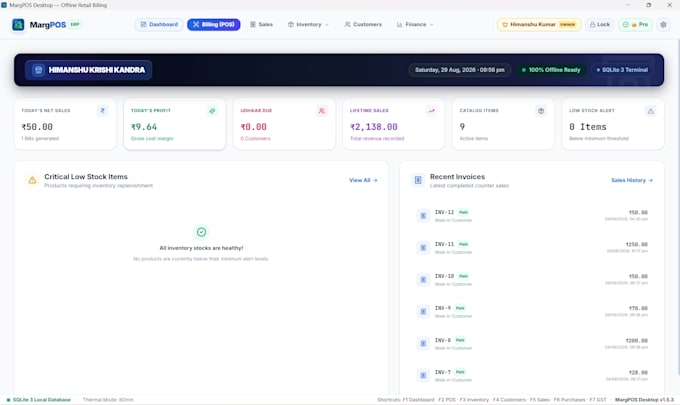
Task: Open invoice INV-11 text
Action: tap(444, 244)
